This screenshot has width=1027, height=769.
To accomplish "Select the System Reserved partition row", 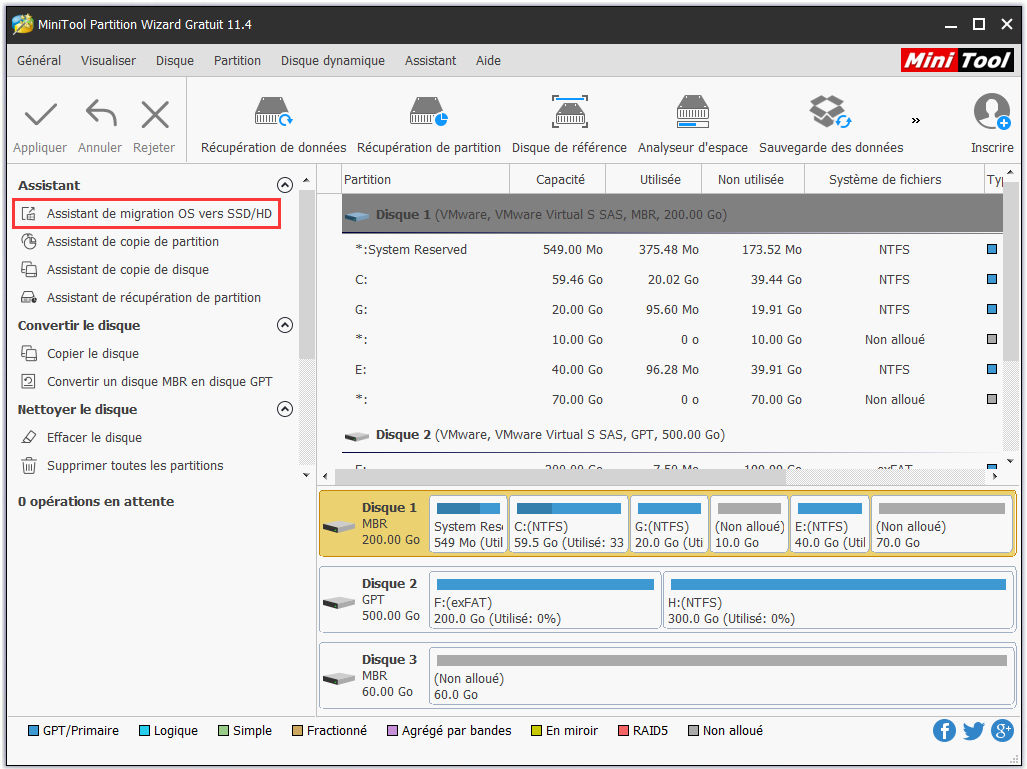I will [672, 250].
